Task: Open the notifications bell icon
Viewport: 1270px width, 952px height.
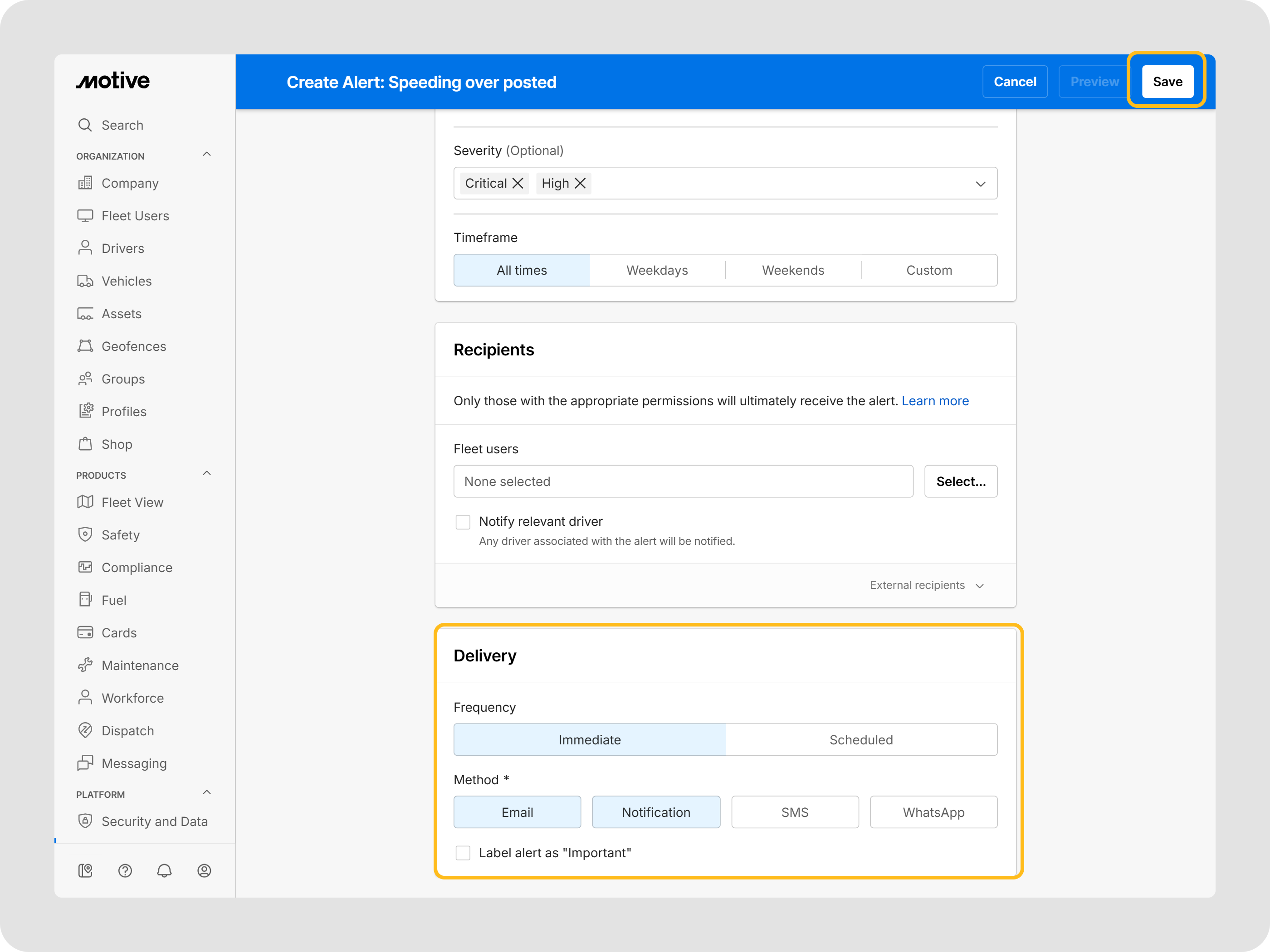Action: 164,871
